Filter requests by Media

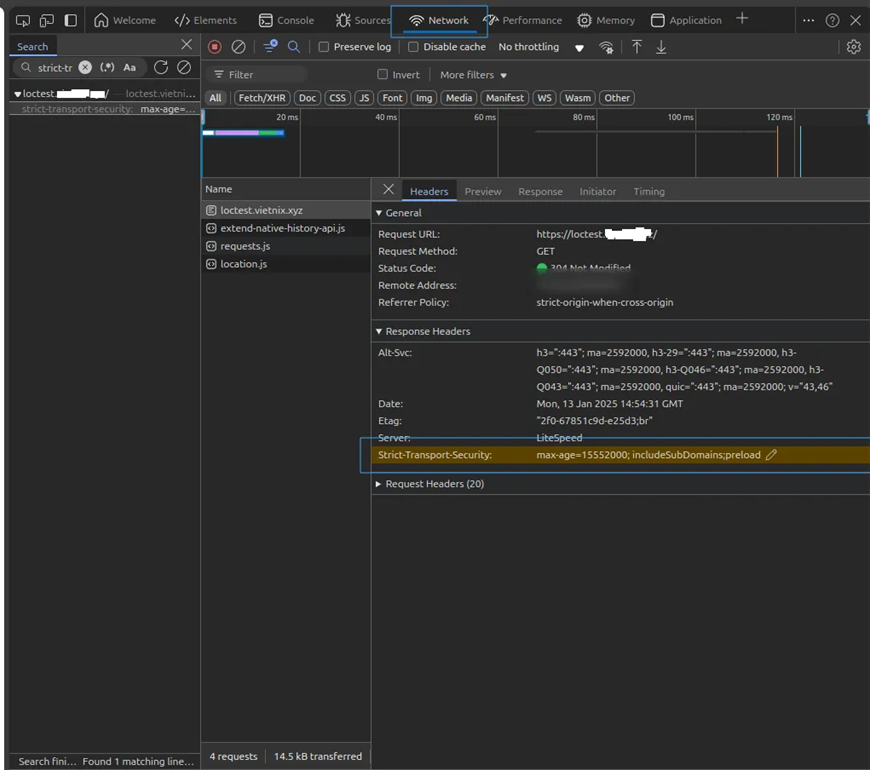(459, 98)
